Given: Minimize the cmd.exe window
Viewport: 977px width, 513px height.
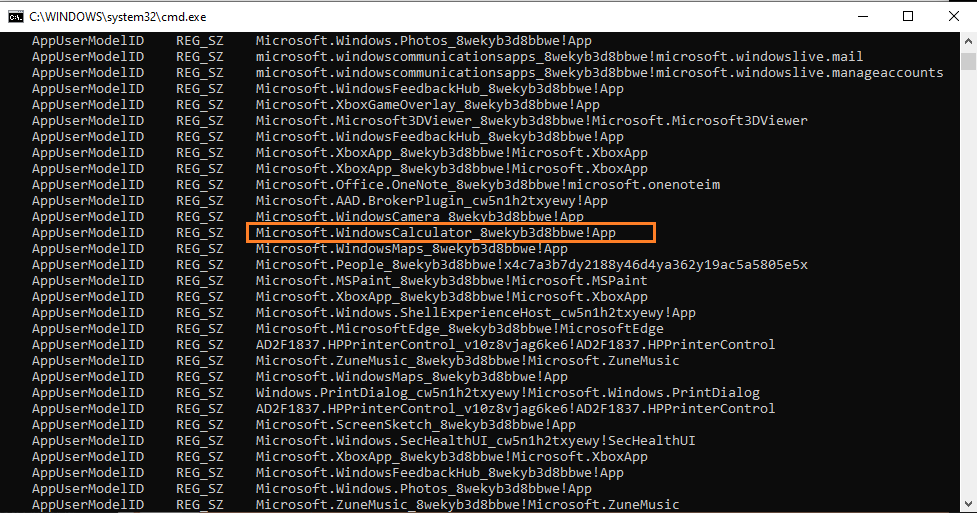Looking at the screenshot, I should [863, 17].
